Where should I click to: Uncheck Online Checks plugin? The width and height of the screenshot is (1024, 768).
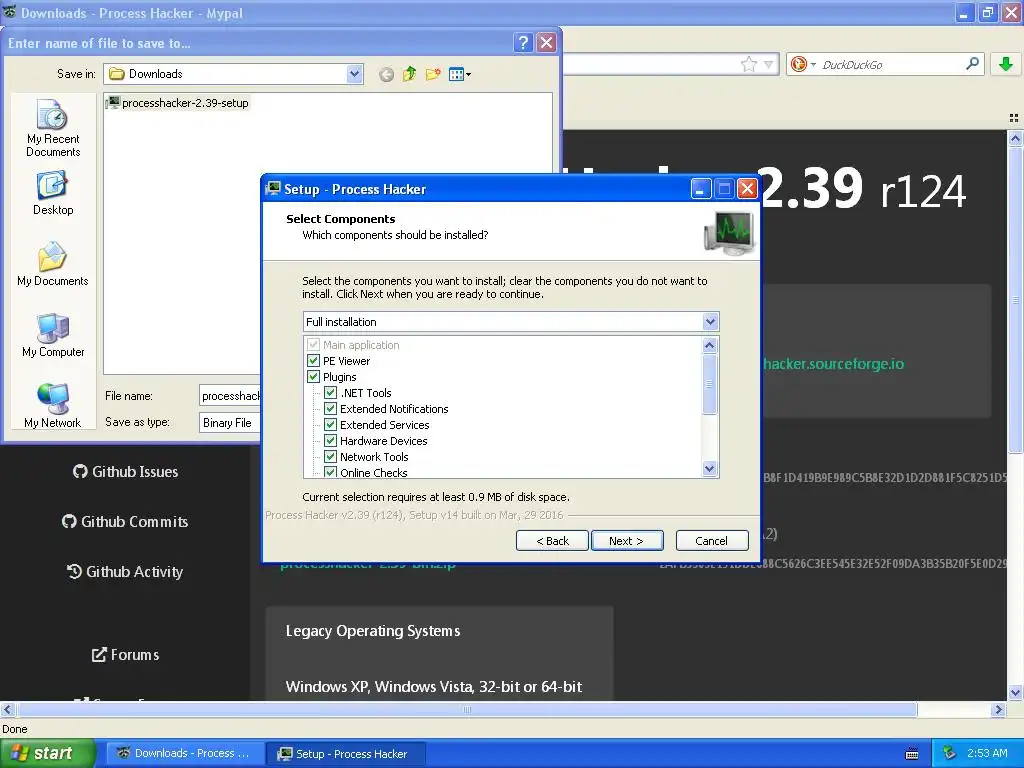pyautogui.click(x=330, y=472)
